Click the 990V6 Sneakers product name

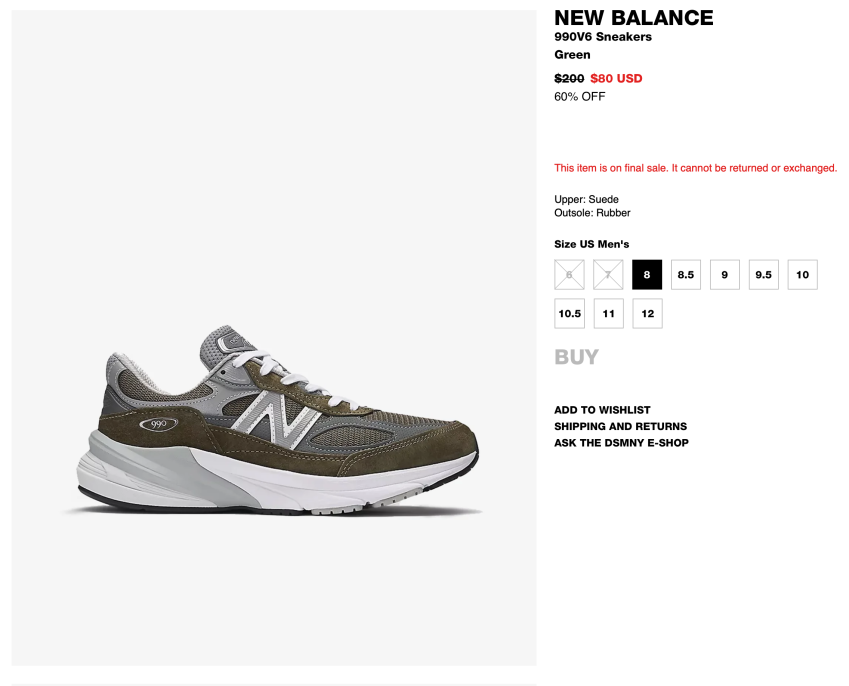(603, 37)
